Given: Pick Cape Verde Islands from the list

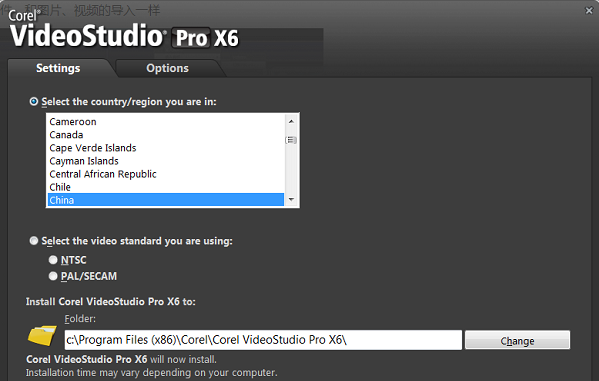Looking at the screenshot, I should (x=166, y=148).
